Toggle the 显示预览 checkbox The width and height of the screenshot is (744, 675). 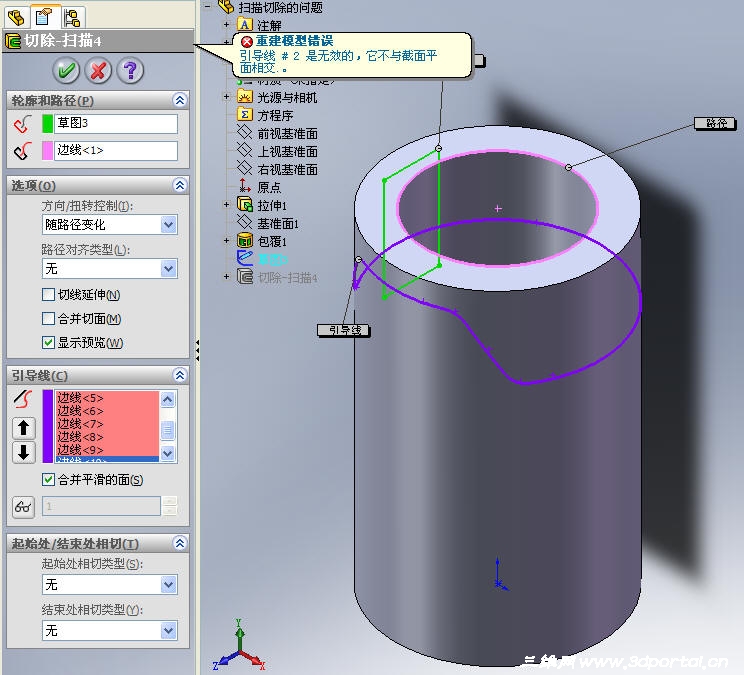pyautogui.click(x=48, y=342)
